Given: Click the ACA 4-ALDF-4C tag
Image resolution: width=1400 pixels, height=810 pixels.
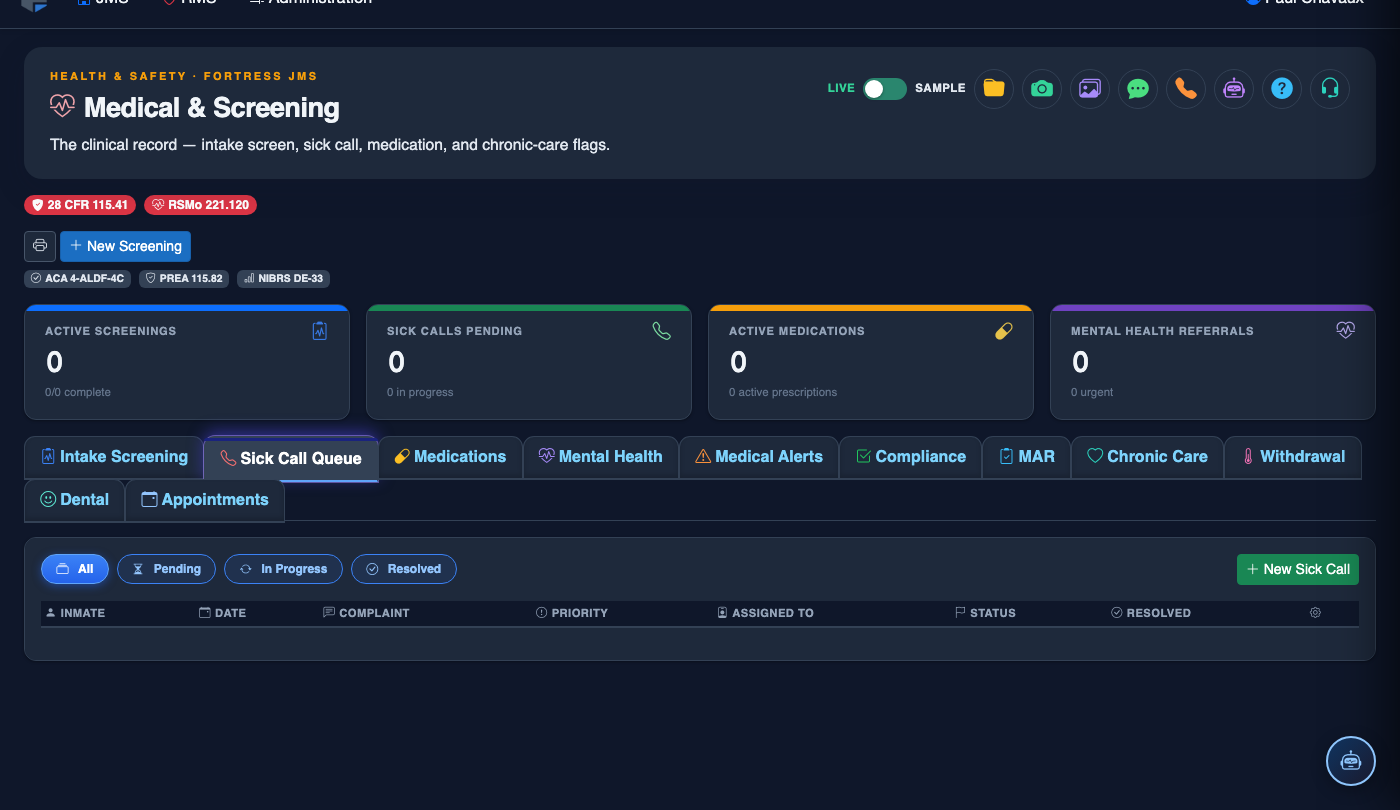Looking at the screenshot, I should [x=77, y=278].
